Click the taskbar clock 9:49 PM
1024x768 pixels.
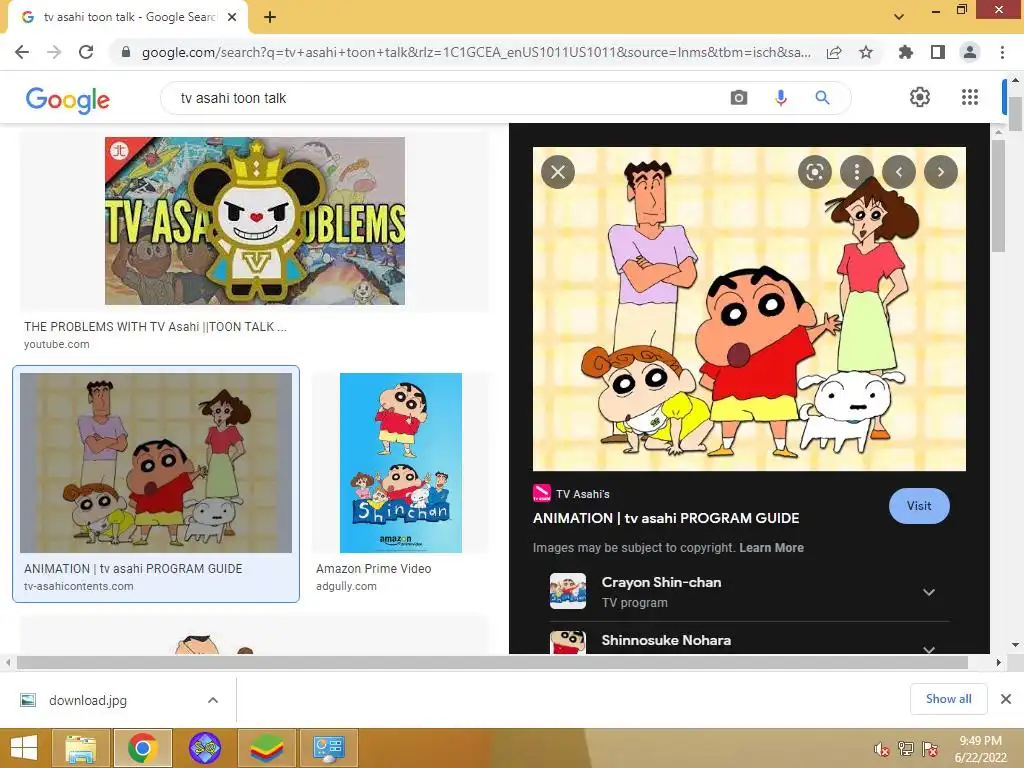[980, 741]
